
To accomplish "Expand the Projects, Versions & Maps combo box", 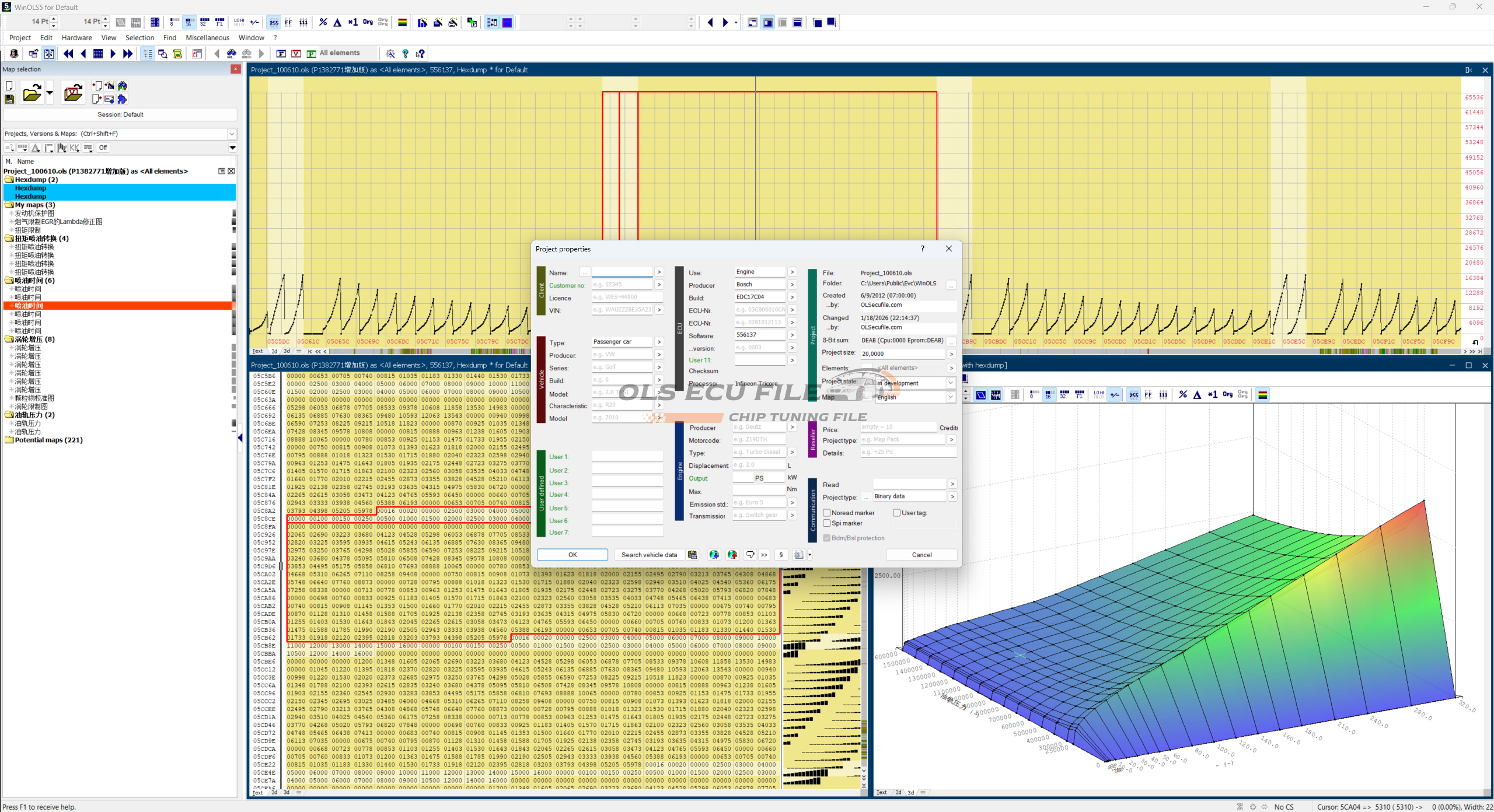I will 232,134.
